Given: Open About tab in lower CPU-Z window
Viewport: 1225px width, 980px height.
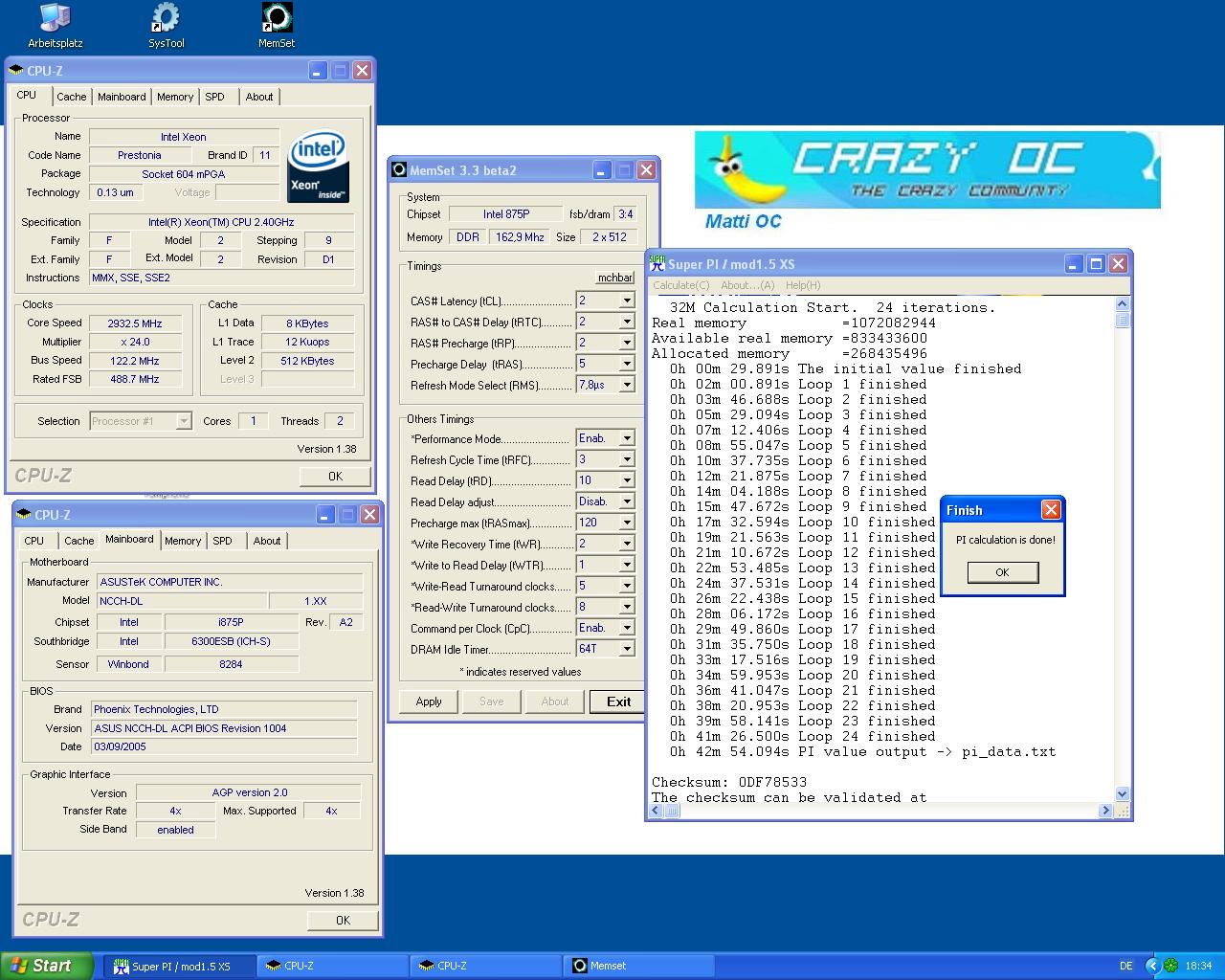Looking at the screenshot, I should point(267,541).
